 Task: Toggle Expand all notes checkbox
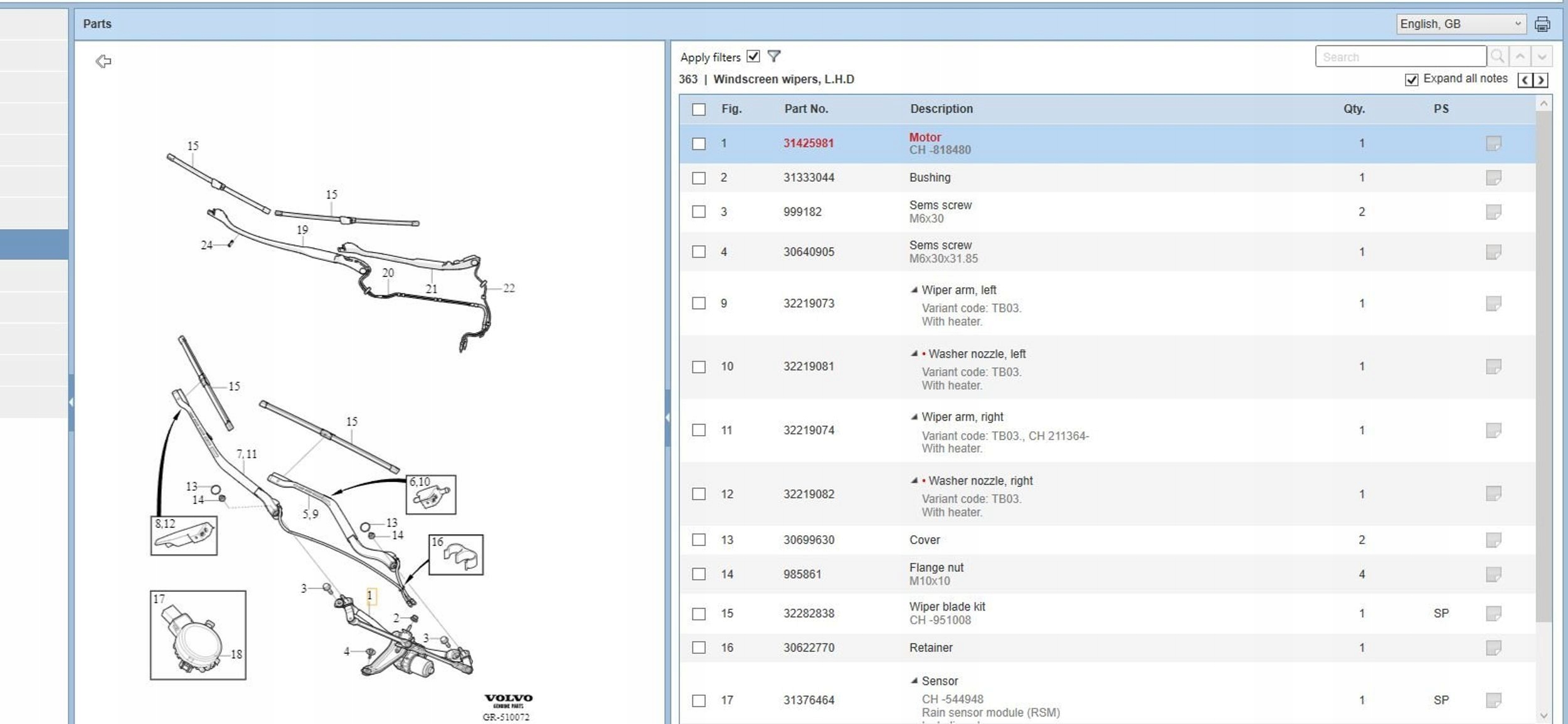click(1411, 80)
